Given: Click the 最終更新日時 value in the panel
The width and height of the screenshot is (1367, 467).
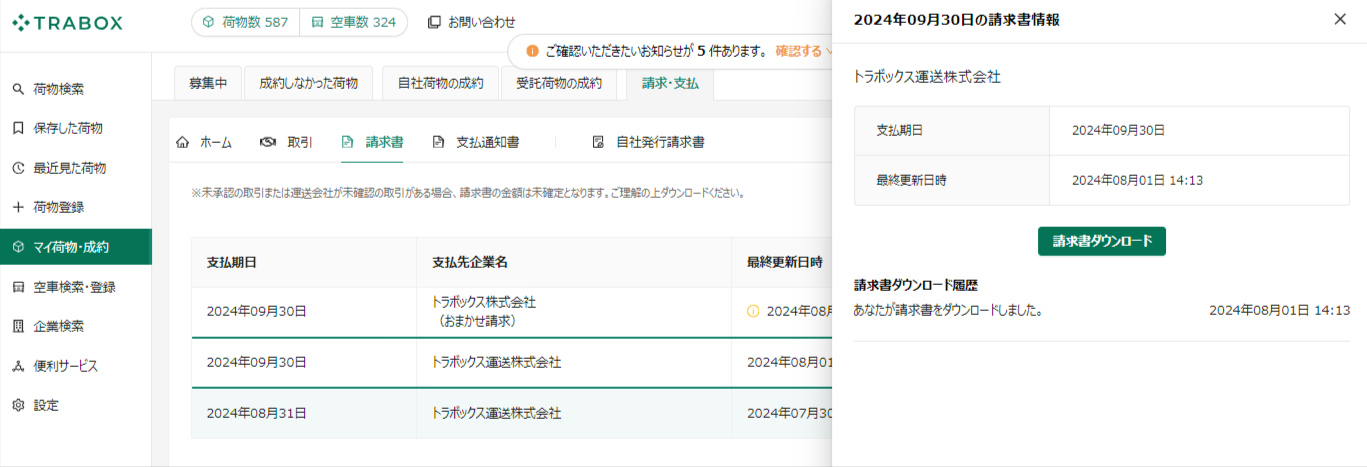Looking at the screenshot, I should tap(1137, 181).
